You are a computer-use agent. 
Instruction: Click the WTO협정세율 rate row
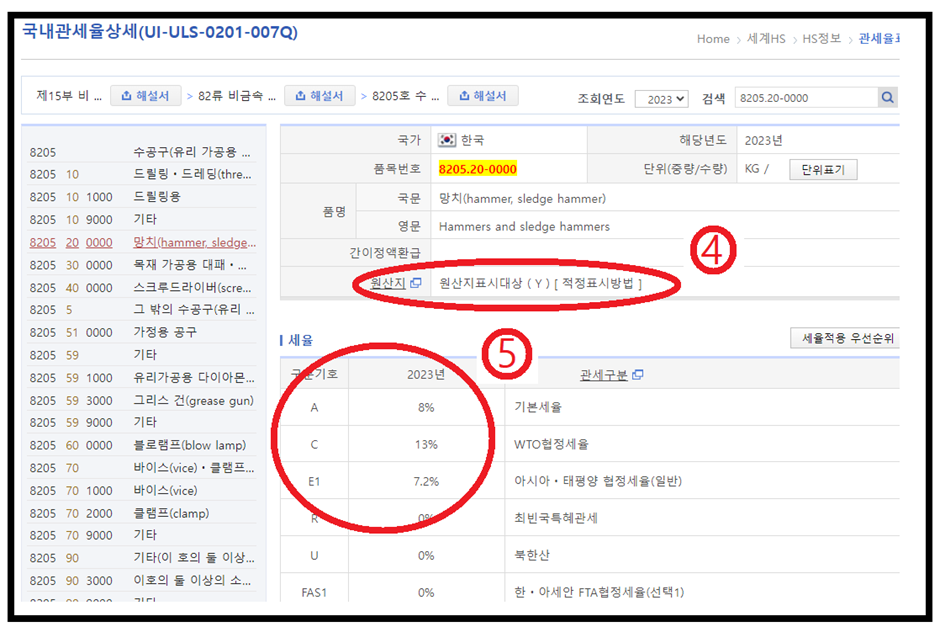tap(590, 444)
